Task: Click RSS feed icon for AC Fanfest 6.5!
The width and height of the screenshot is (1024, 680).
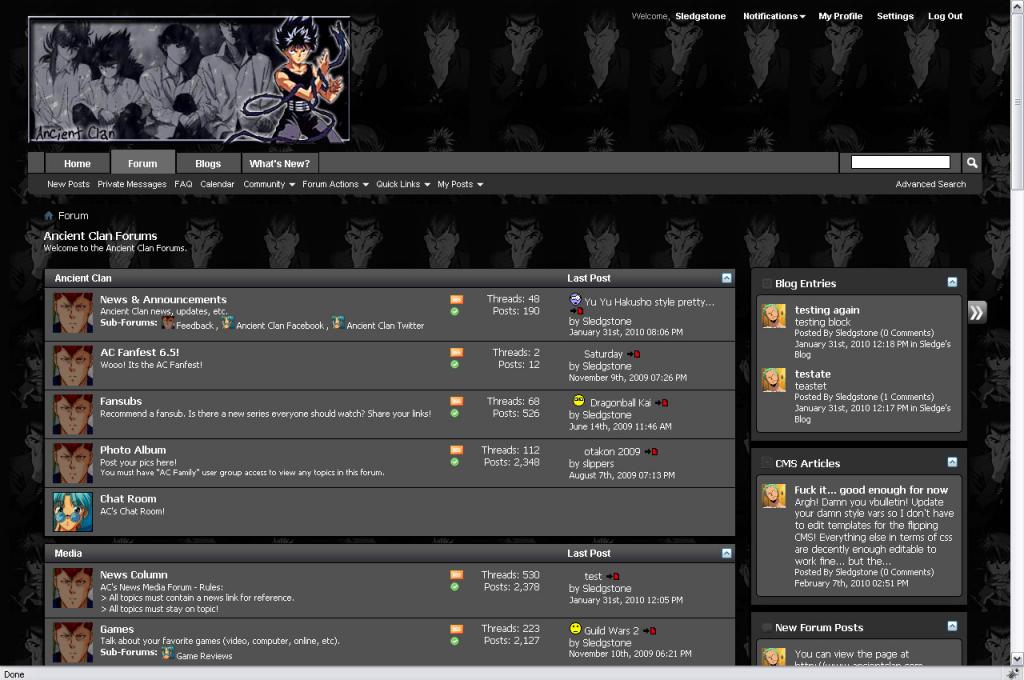Action: click(x=456, y=352)
